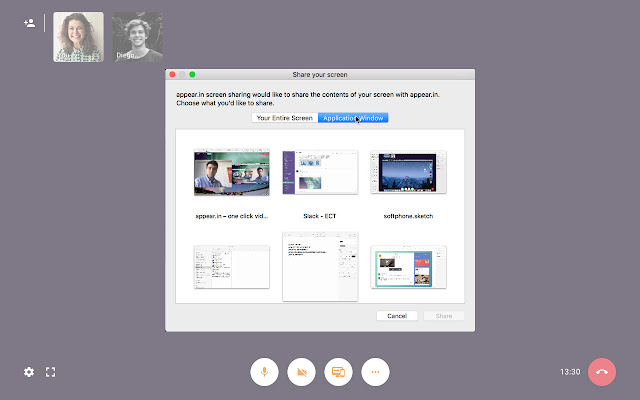The width and height of the screenshot is (640, 400).
Task: Close the Share your screen dialog
Action: tap(172, 74)
